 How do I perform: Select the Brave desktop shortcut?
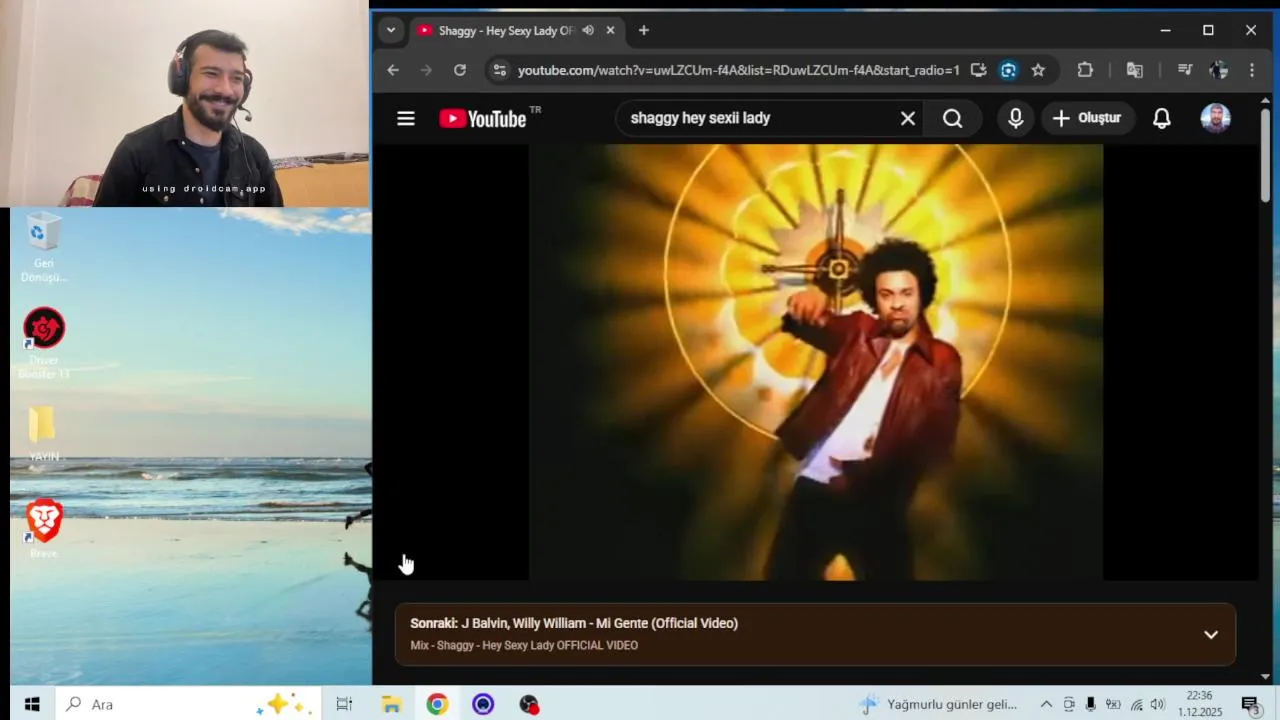click(43, 530)
